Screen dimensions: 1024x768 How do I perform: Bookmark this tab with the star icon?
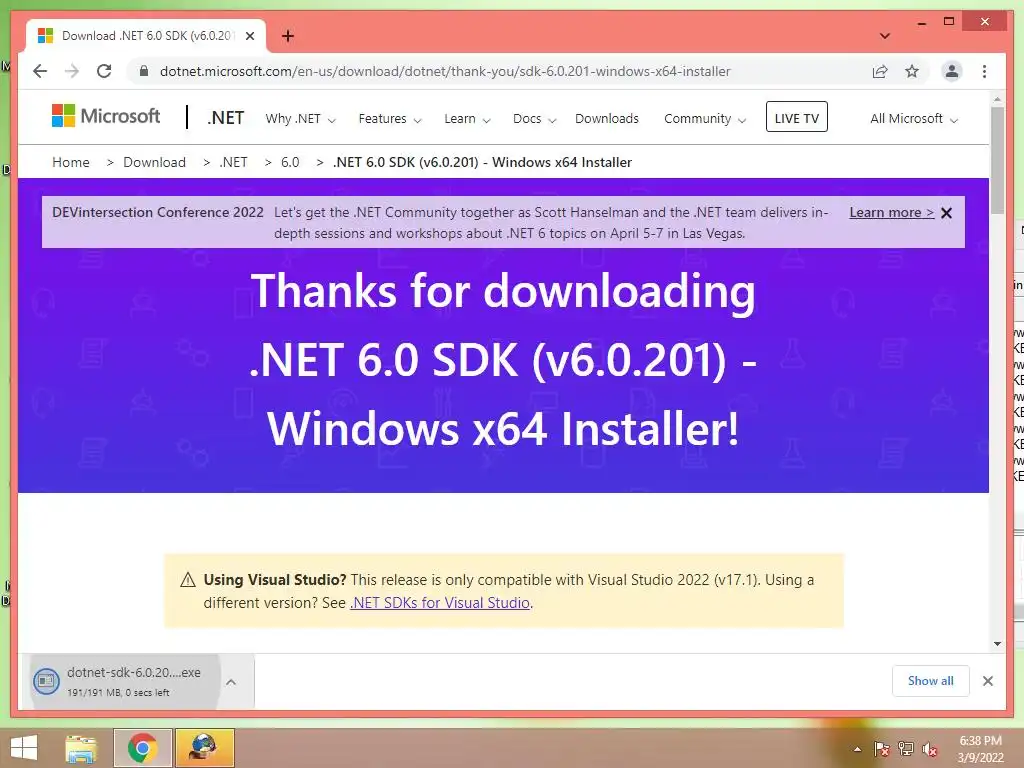(x=912, y=71)
